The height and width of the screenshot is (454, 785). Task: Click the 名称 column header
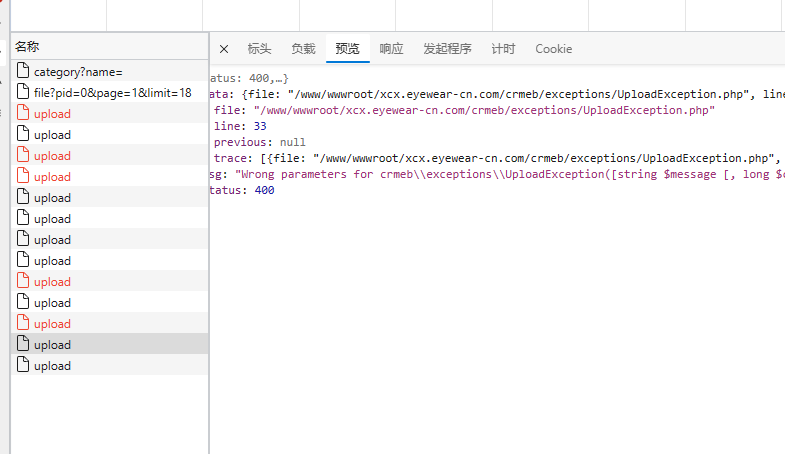click(x=109, y=47)
